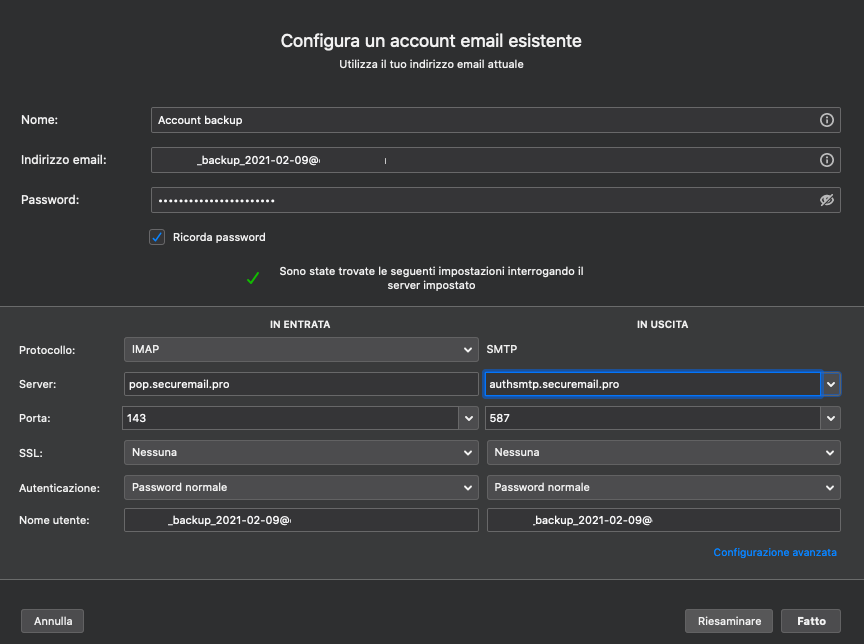The width and height of the screenshot is (864, 644).
Task: Uncheck the Ricorda password checkbox
Action: (x=157, y=237)
